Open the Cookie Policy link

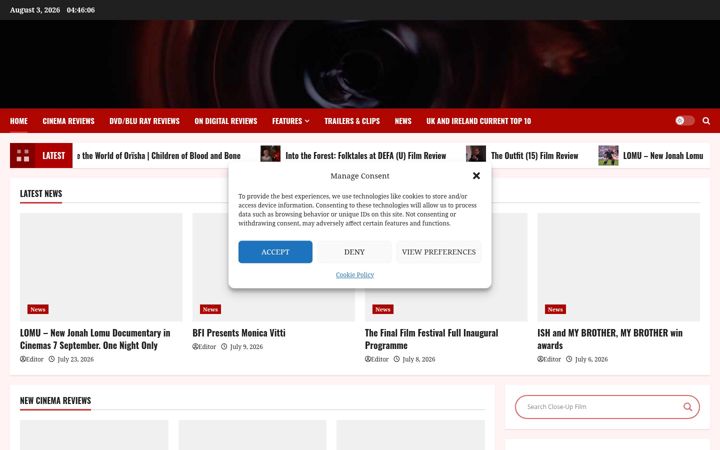coord(354,275)
